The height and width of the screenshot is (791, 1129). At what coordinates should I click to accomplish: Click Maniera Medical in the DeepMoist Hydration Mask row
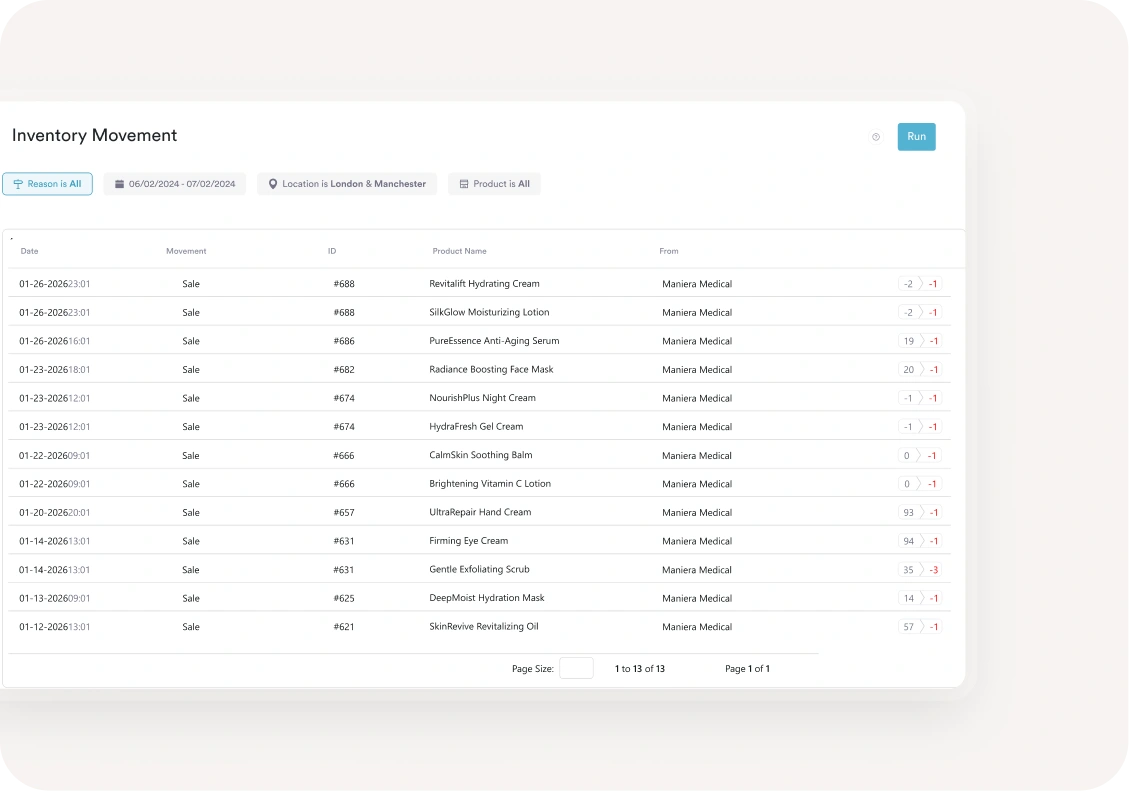point(697,598)
